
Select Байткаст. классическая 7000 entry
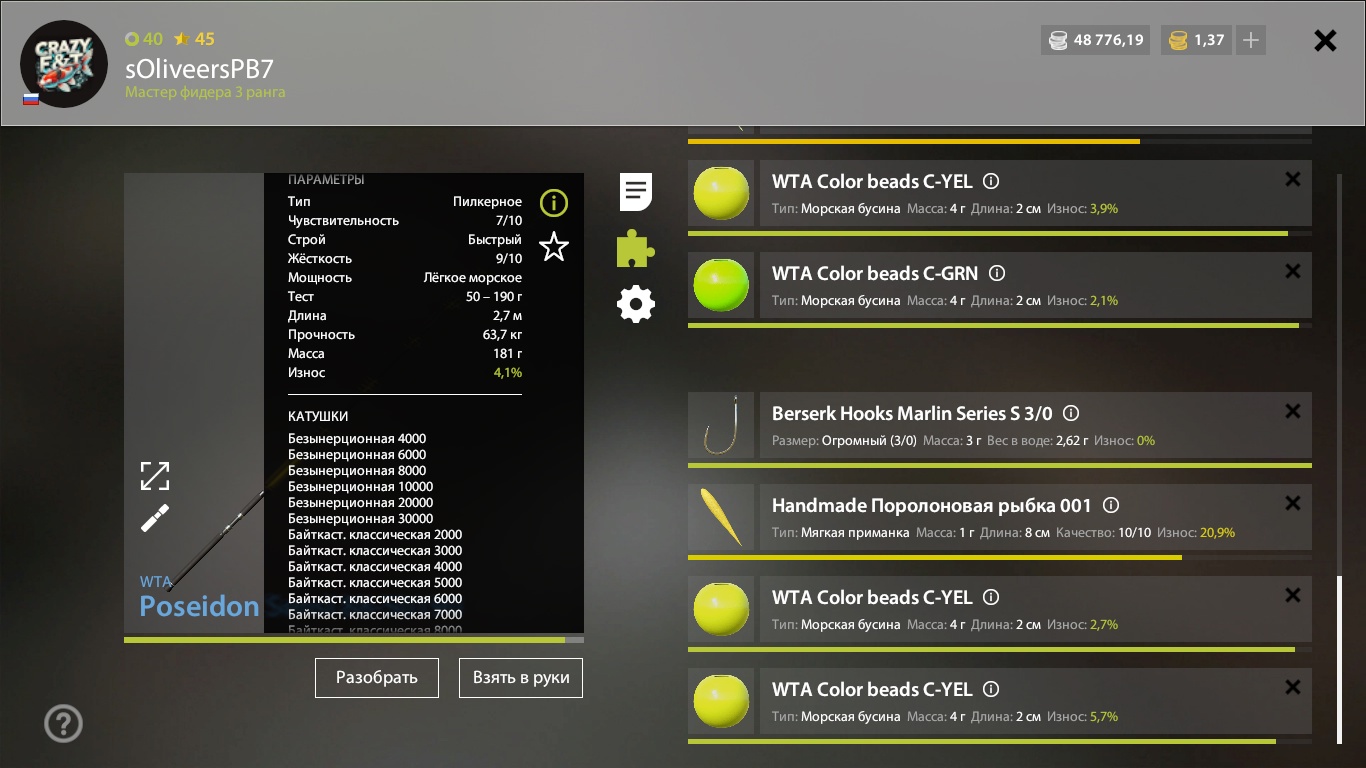375,614
